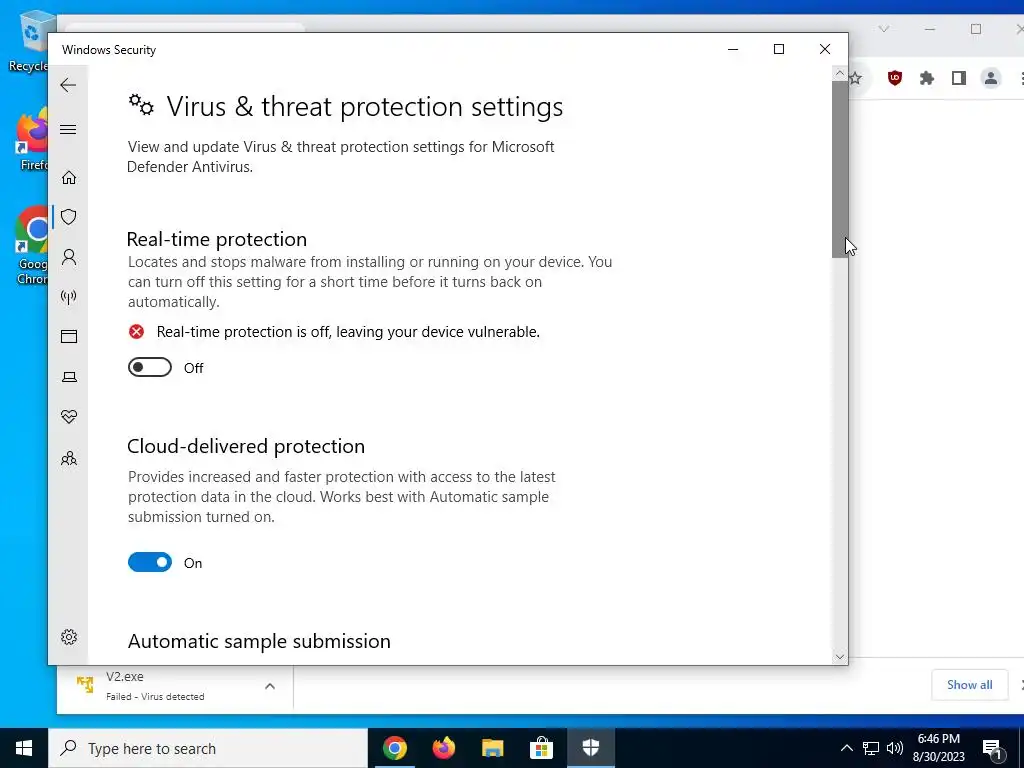The height and width of the screenshot is (768, 1024).
Task: Click the uBlock Origin extension icon in Chrome
Action: [895, 78]
